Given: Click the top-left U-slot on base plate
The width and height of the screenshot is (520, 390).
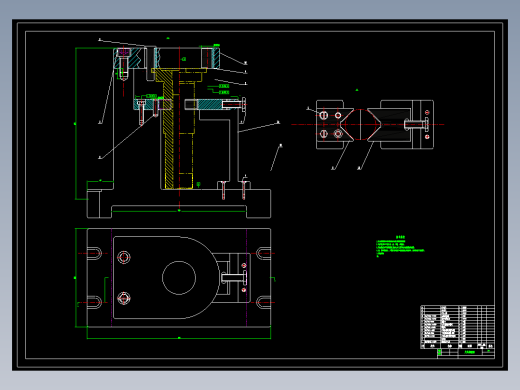Looking at the screenshot, I should point(94,253).
